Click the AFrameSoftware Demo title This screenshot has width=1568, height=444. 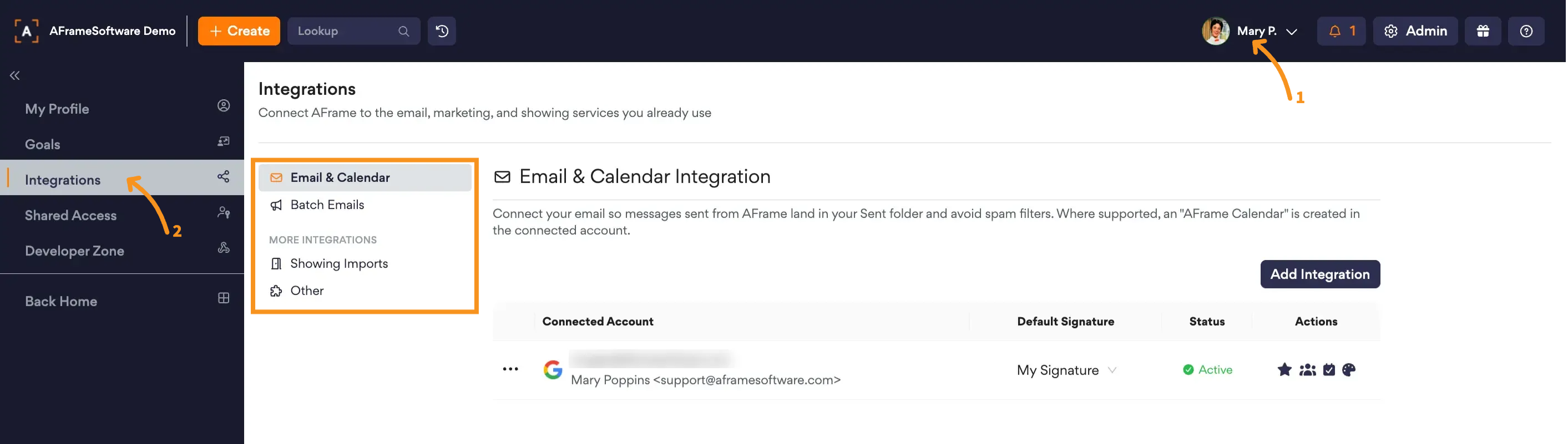pos(112,31)
